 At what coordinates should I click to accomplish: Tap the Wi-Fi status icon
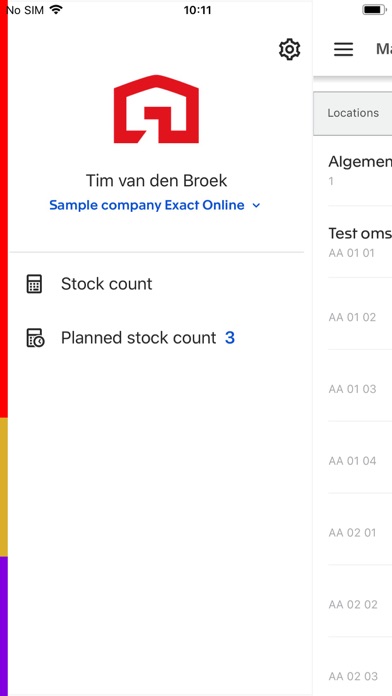point(56,10)
